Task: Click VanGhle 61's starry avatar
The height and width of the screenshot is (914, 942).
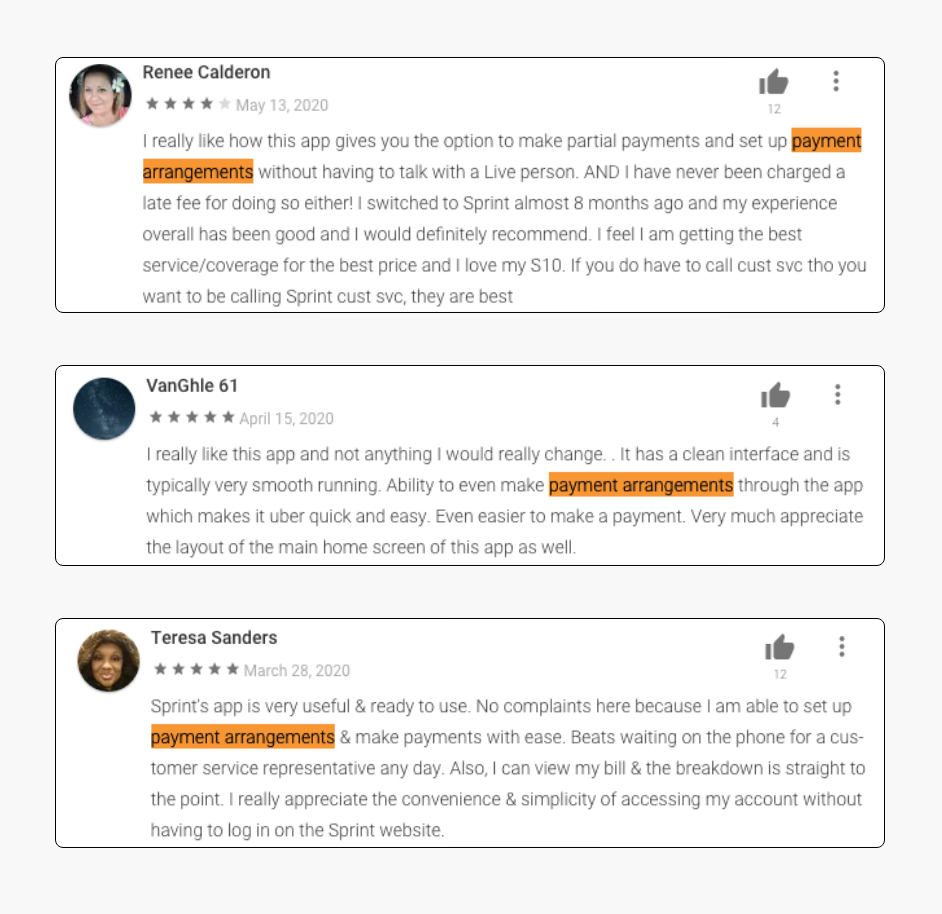Action: tap(104, 409)
